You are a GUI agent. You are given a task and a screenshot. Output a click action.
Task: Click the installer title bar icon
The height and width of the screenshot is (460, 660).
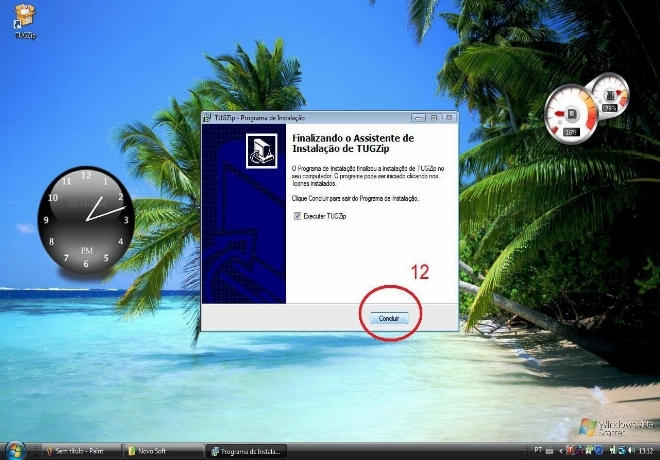point(208,117)
